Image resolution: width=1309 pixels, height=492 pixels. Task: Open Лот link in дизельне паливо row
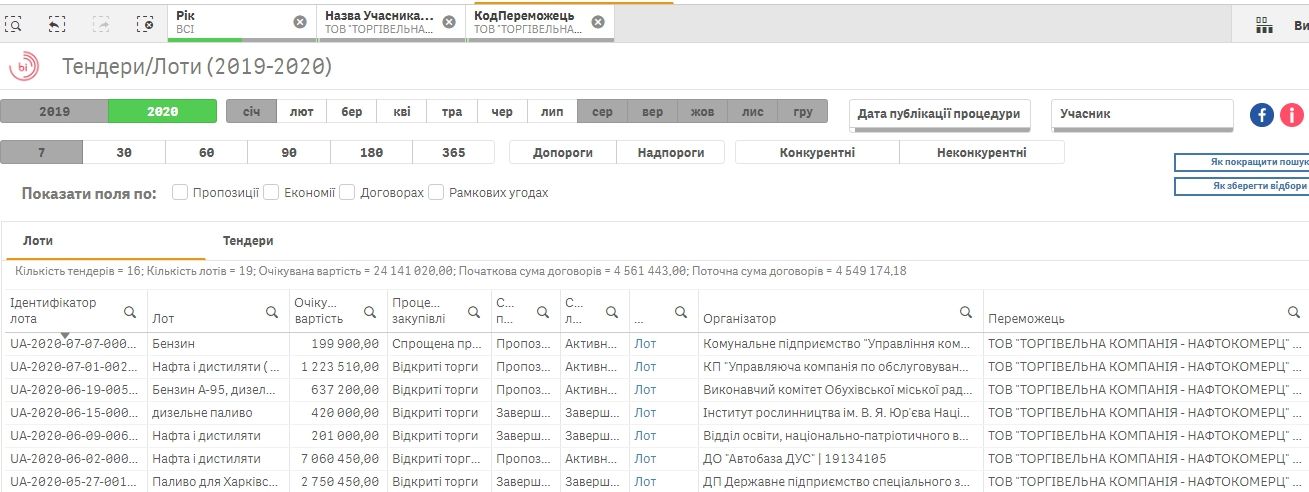point(645,413)
